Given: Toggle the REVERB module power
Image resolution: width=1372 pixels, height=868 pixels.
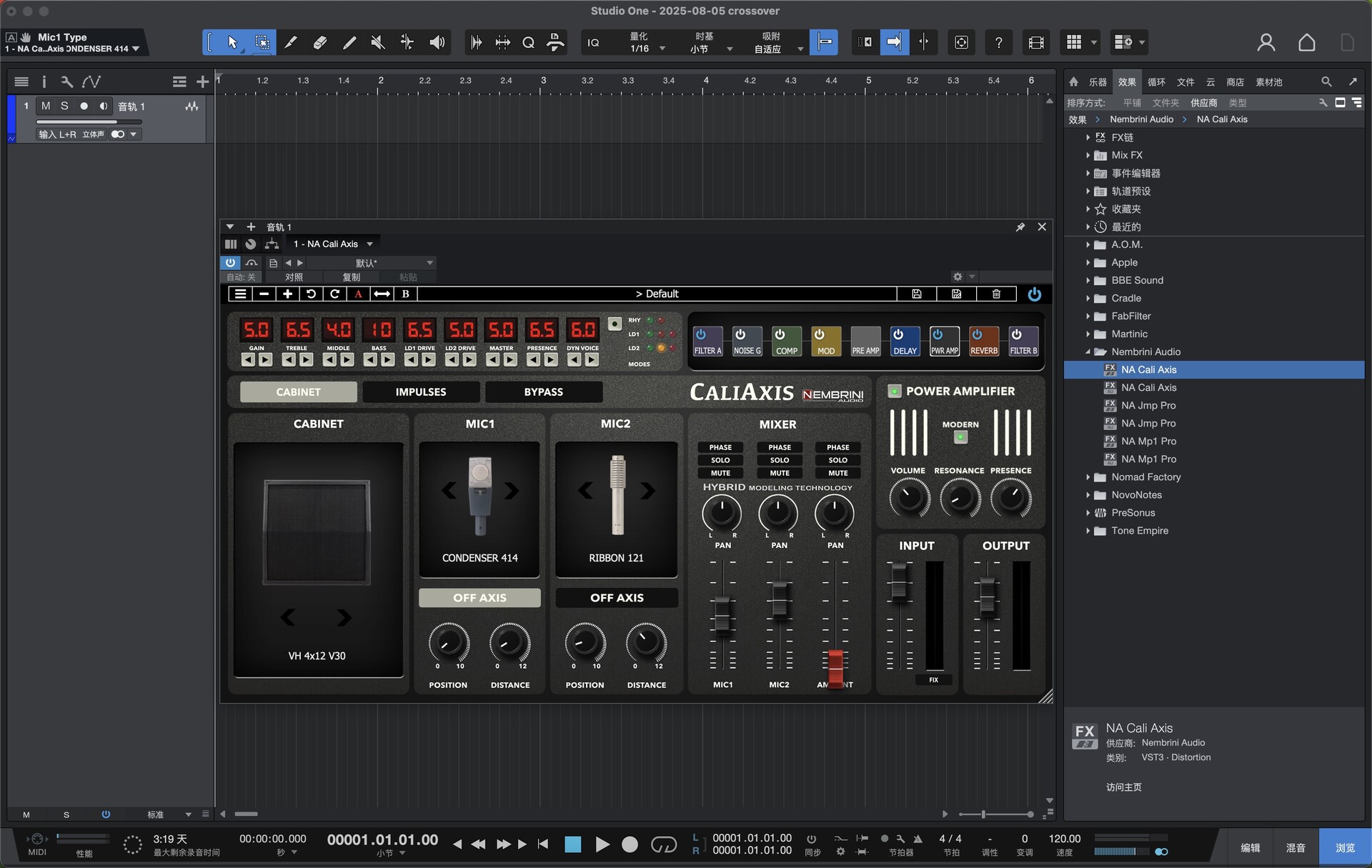Looking at the screenshot, I should click(977, 334).
